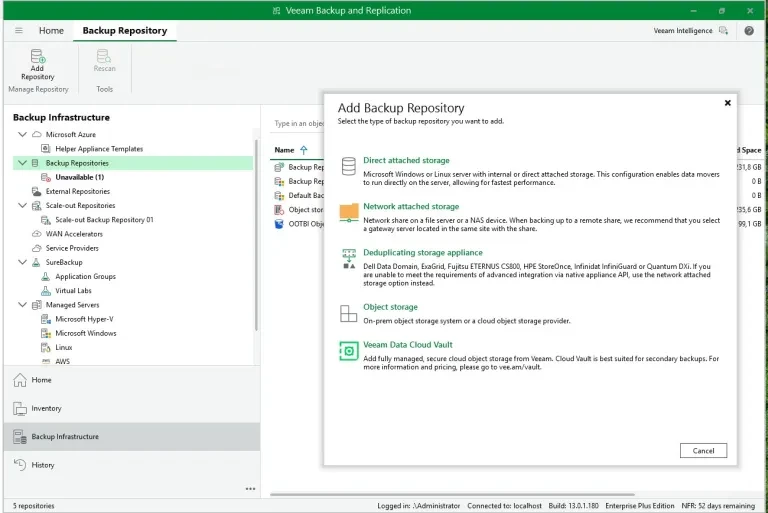This screenshot has height=513, width=768.
Task: Open the Inventory navigation view
Action: [x=132, y=408]
